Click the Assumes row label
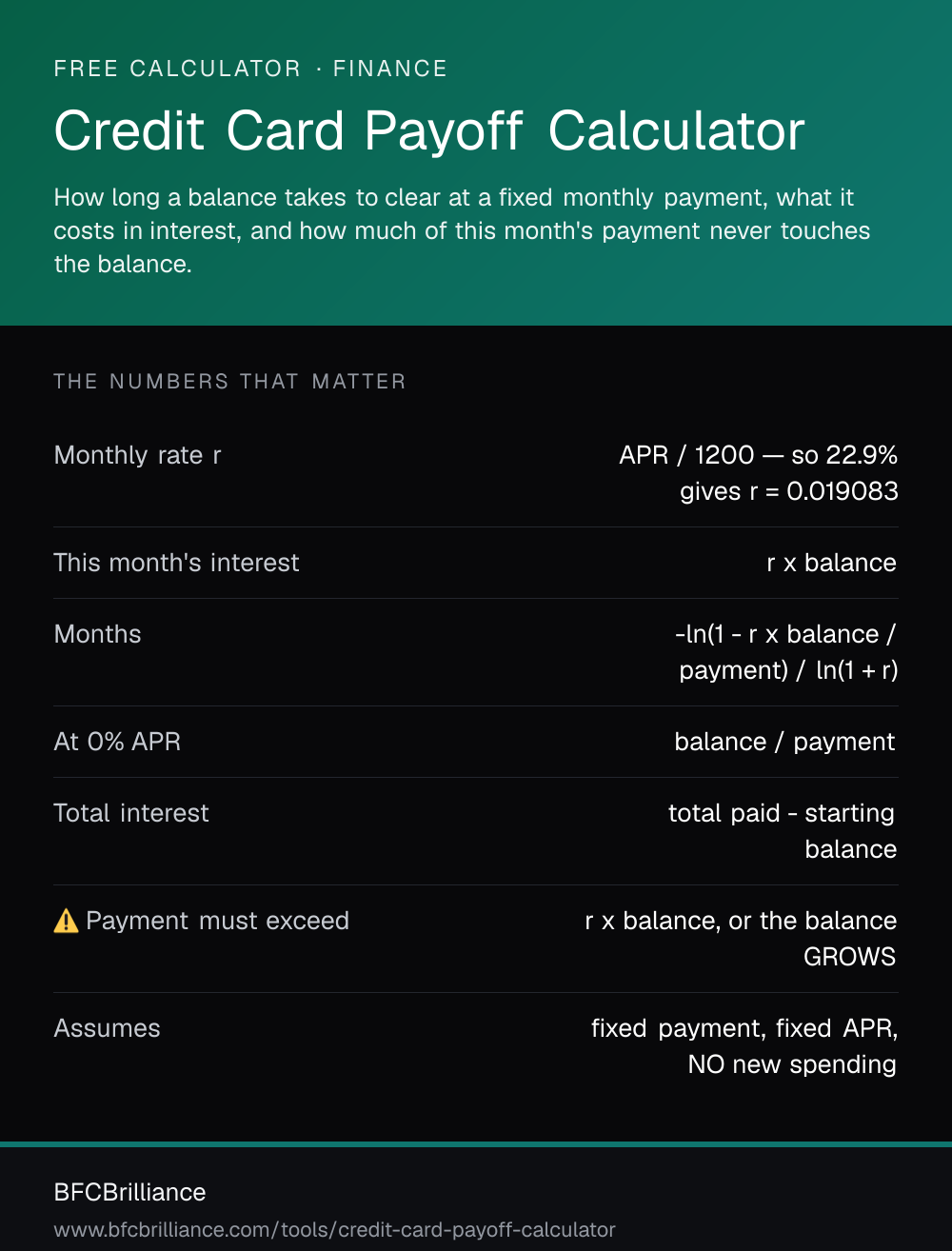Viewport: 952px width, 1251px height. (108, 1028)
